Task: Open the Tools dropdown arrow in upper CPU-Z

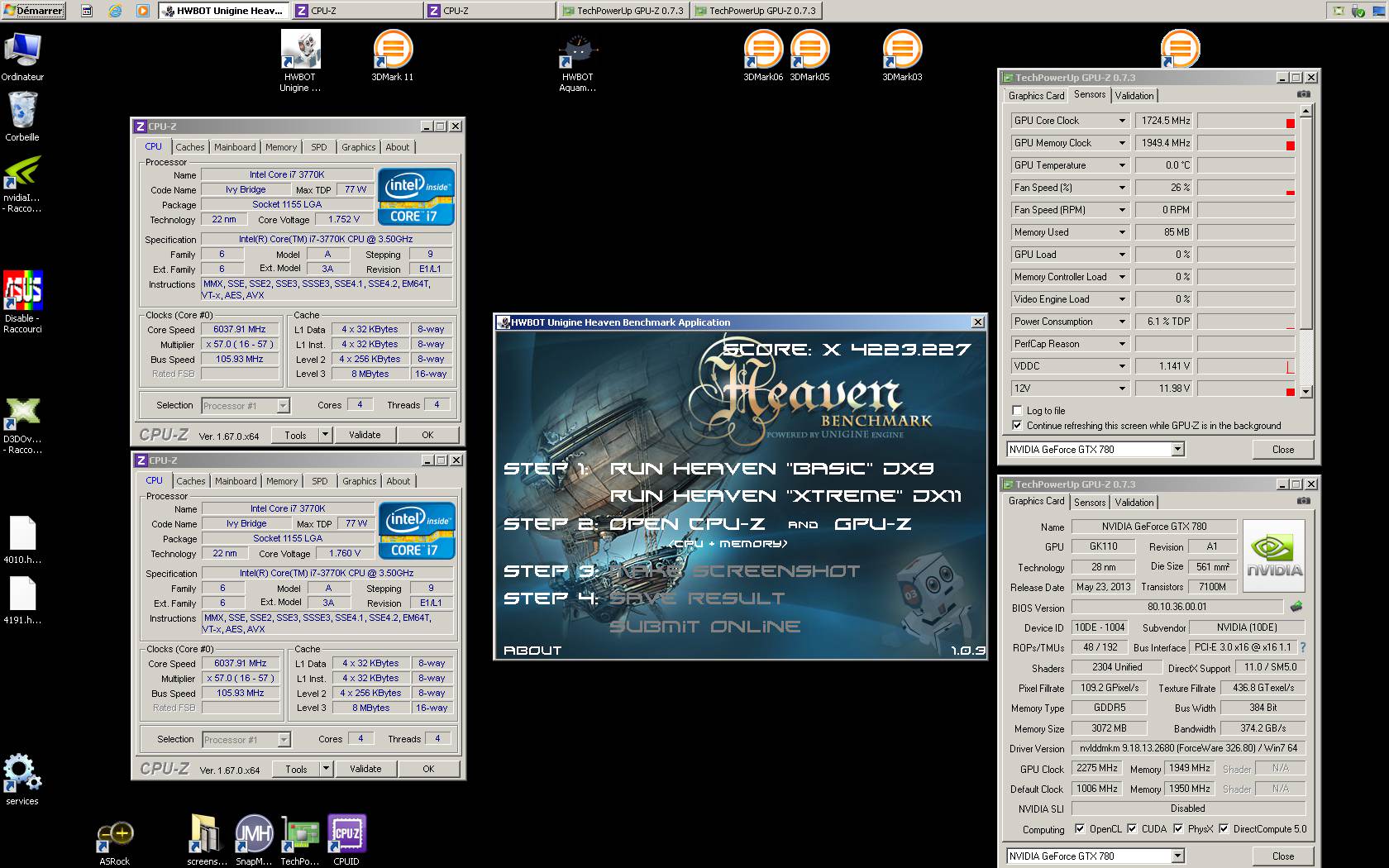Action: (325, 435)
